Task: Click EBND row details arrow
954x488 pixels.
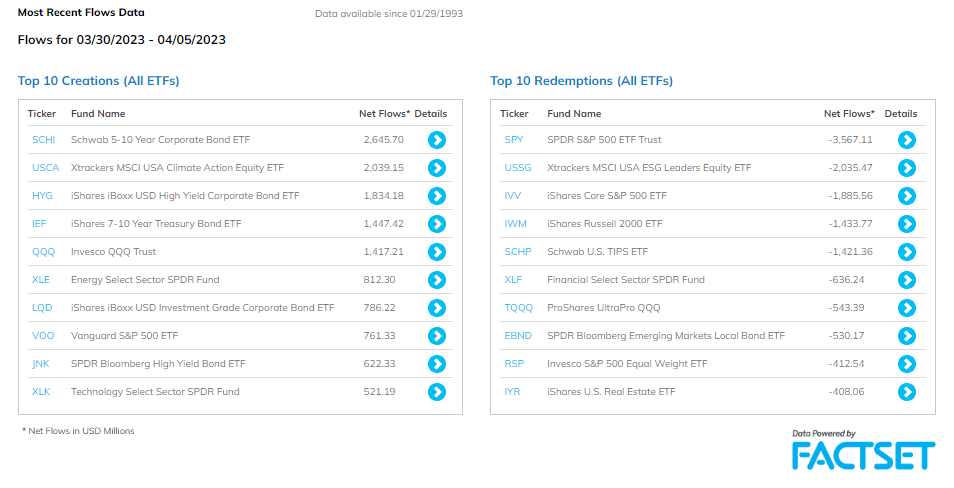Action: (x=907, y=336)
